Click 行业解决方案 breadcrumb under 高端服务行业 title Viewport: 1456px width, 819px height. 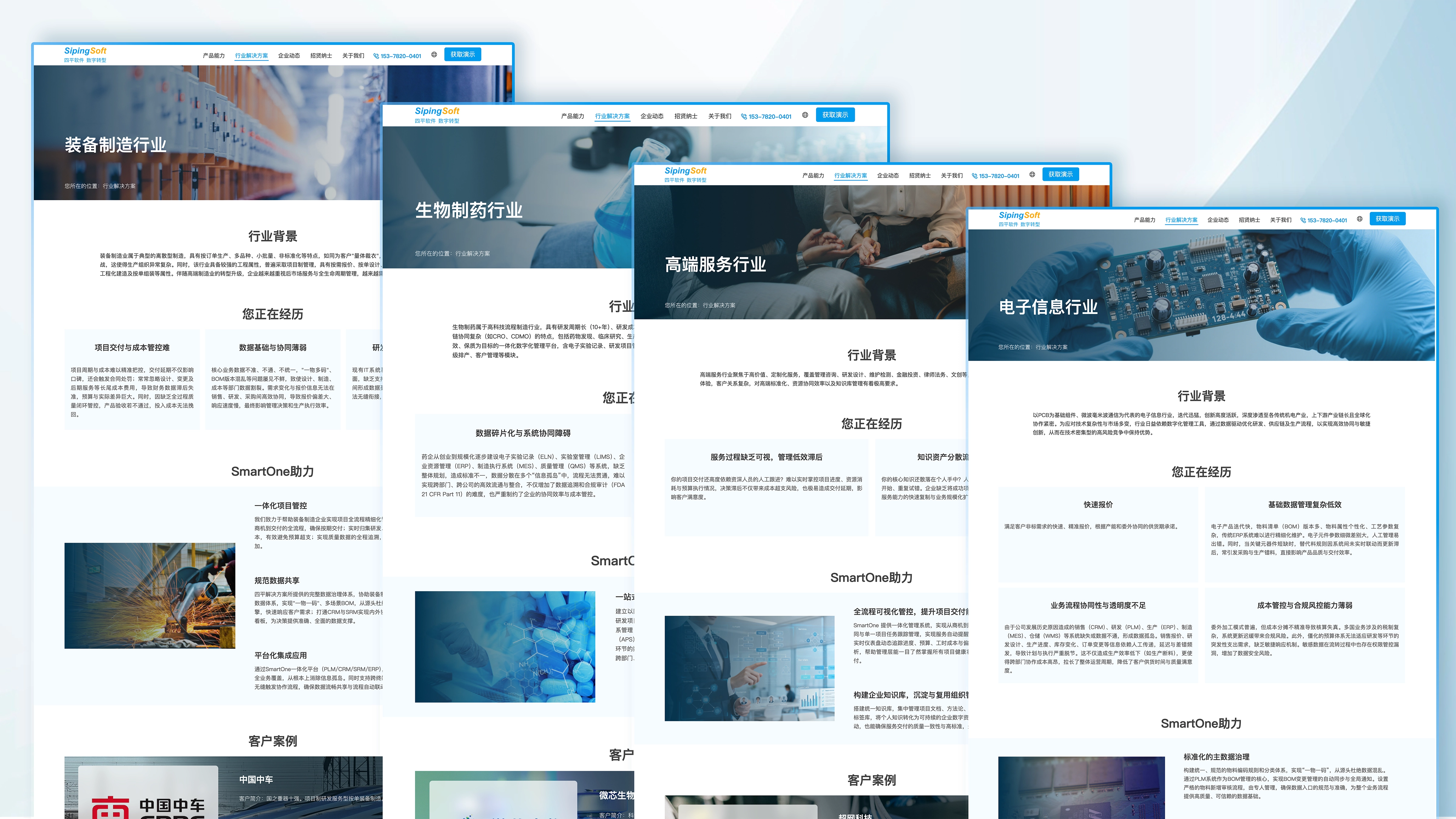click(719, 305)
